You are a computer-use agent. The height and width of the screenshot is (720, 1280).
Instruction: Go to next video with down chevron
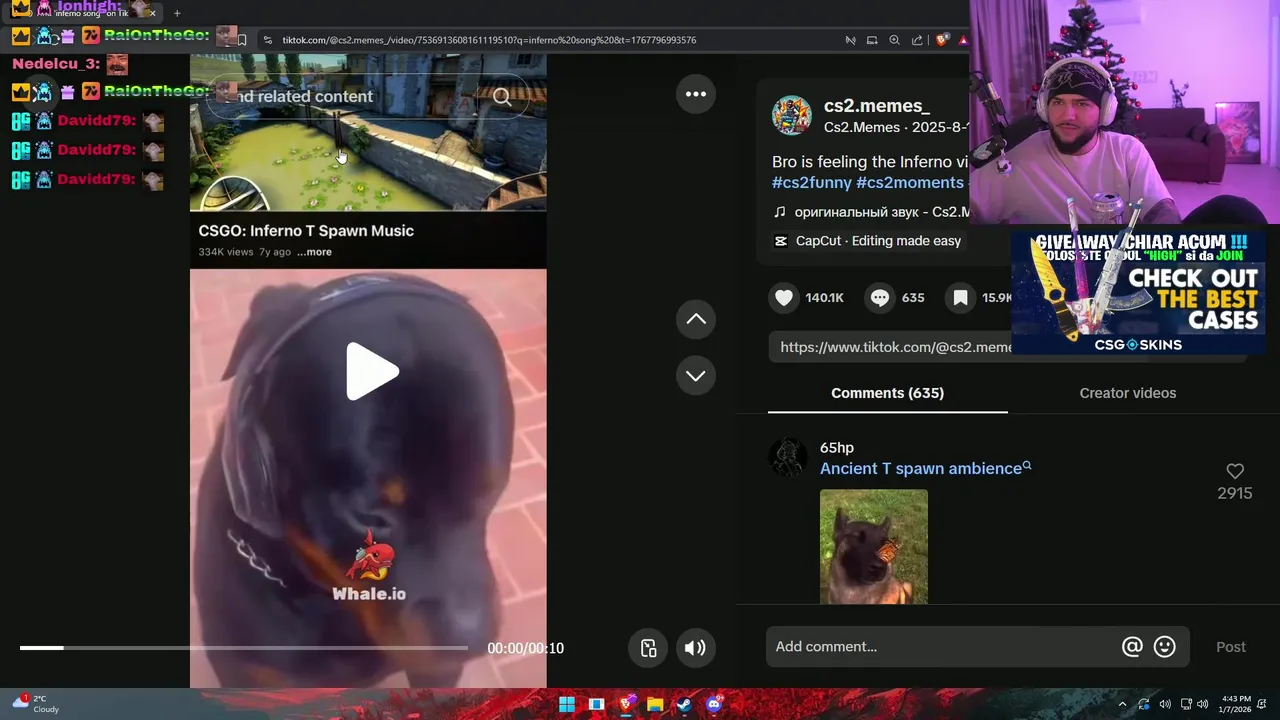pos(696,376)
